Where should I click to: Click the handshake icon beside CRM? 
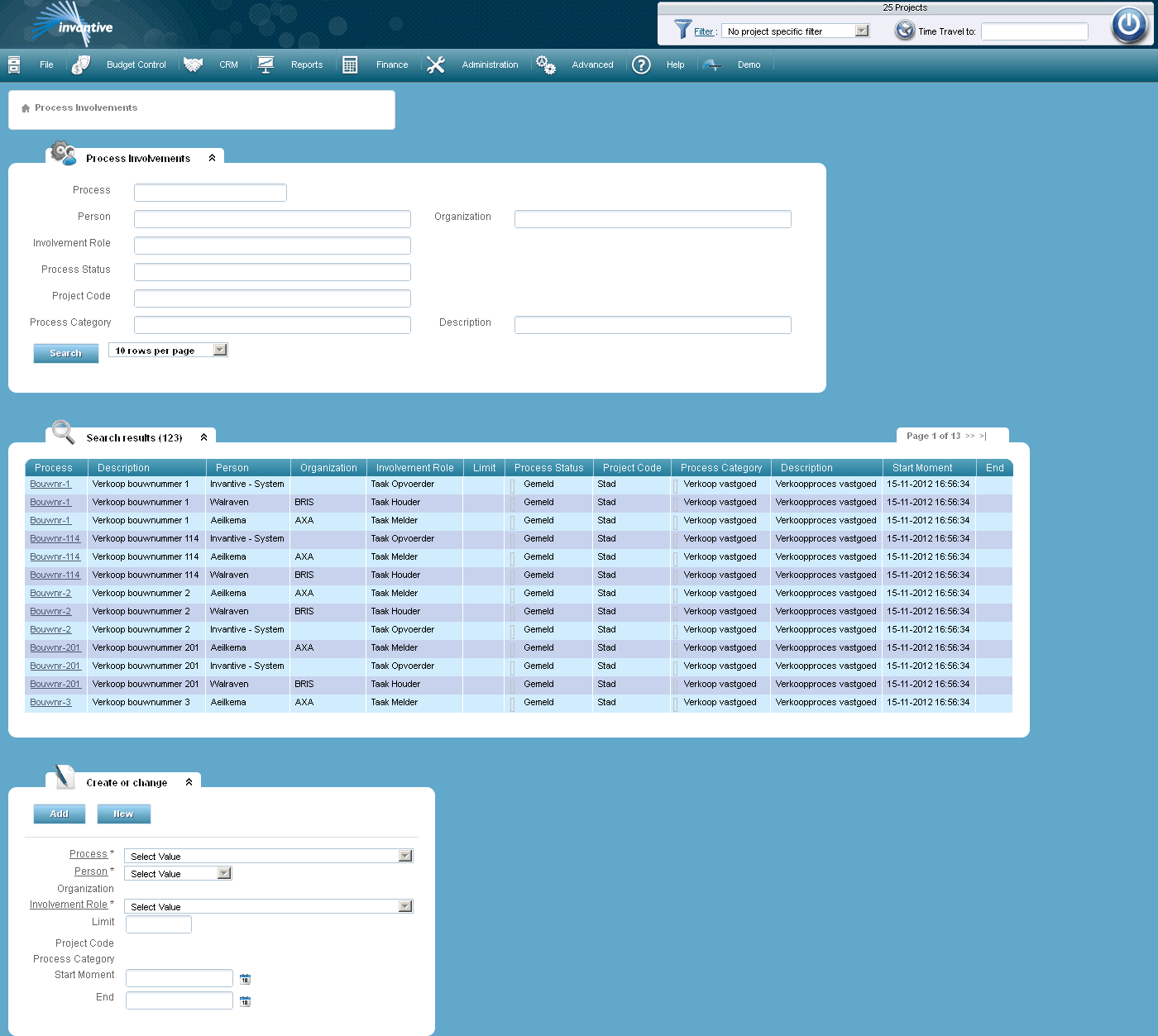click(193, 64)
